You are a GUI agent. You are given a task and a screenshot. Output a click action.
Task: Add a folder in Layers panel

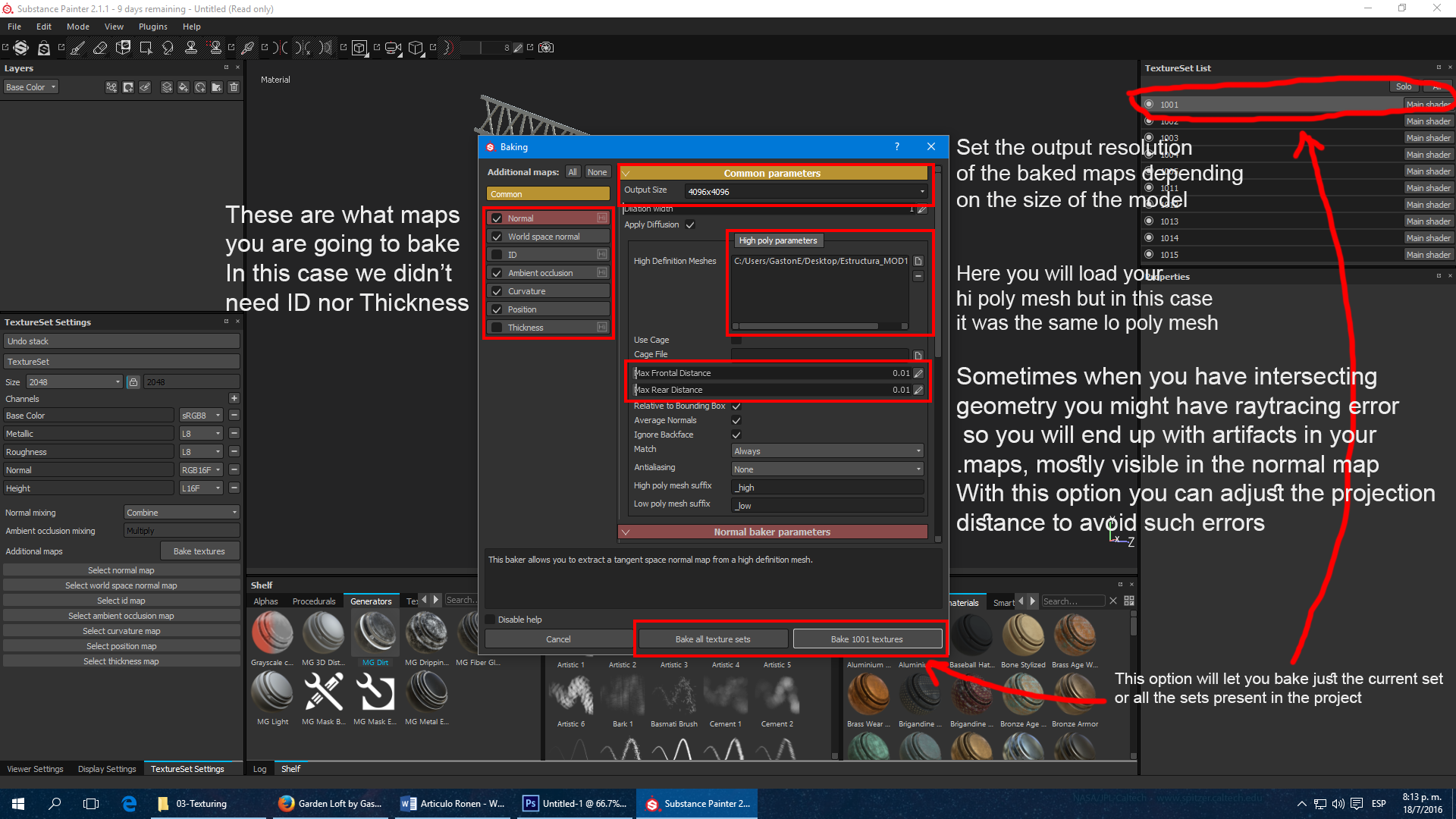click(x=217, y=87)
